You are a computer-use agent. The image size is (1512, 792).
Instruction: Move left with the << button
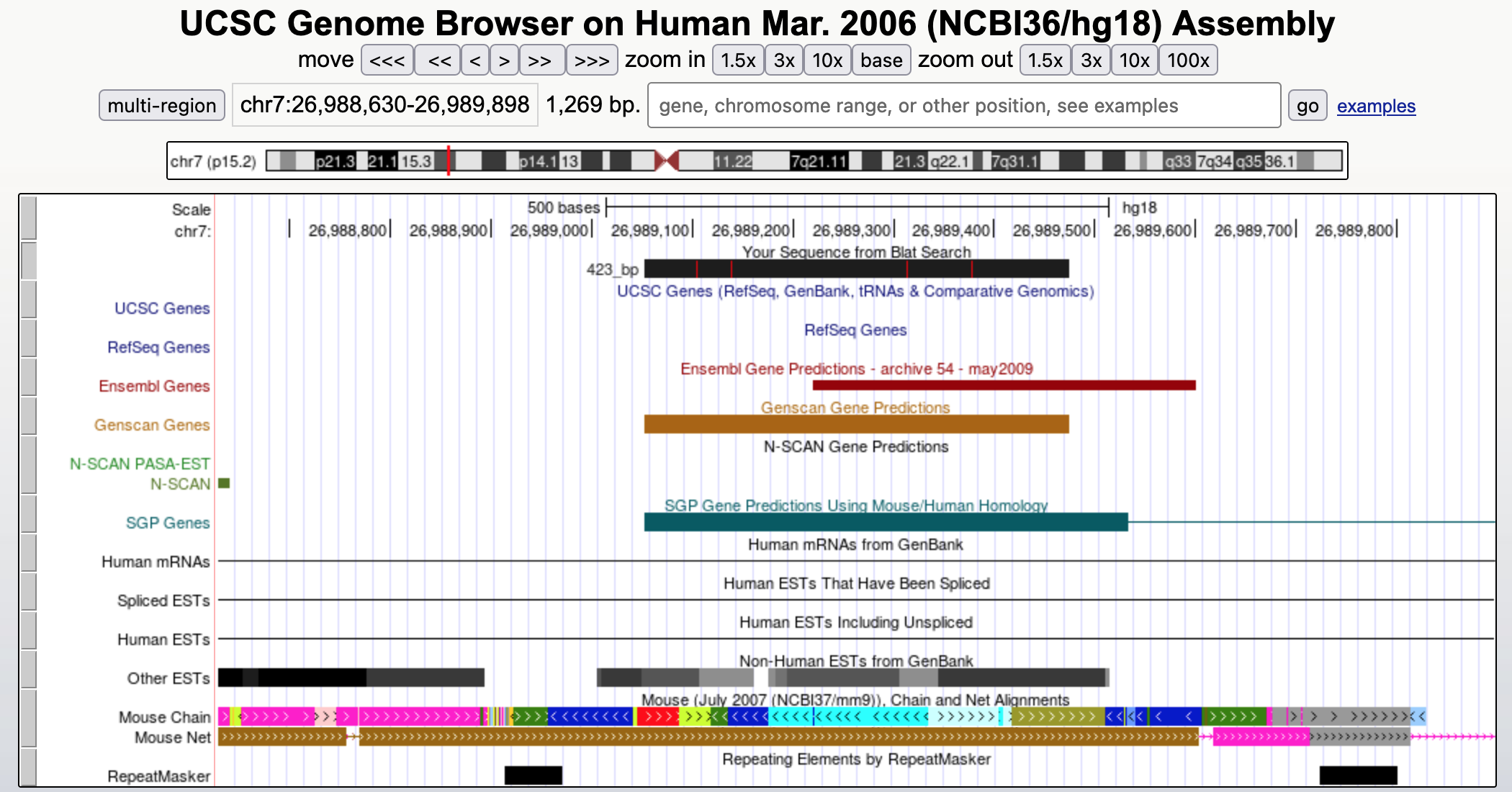[438, 60]
